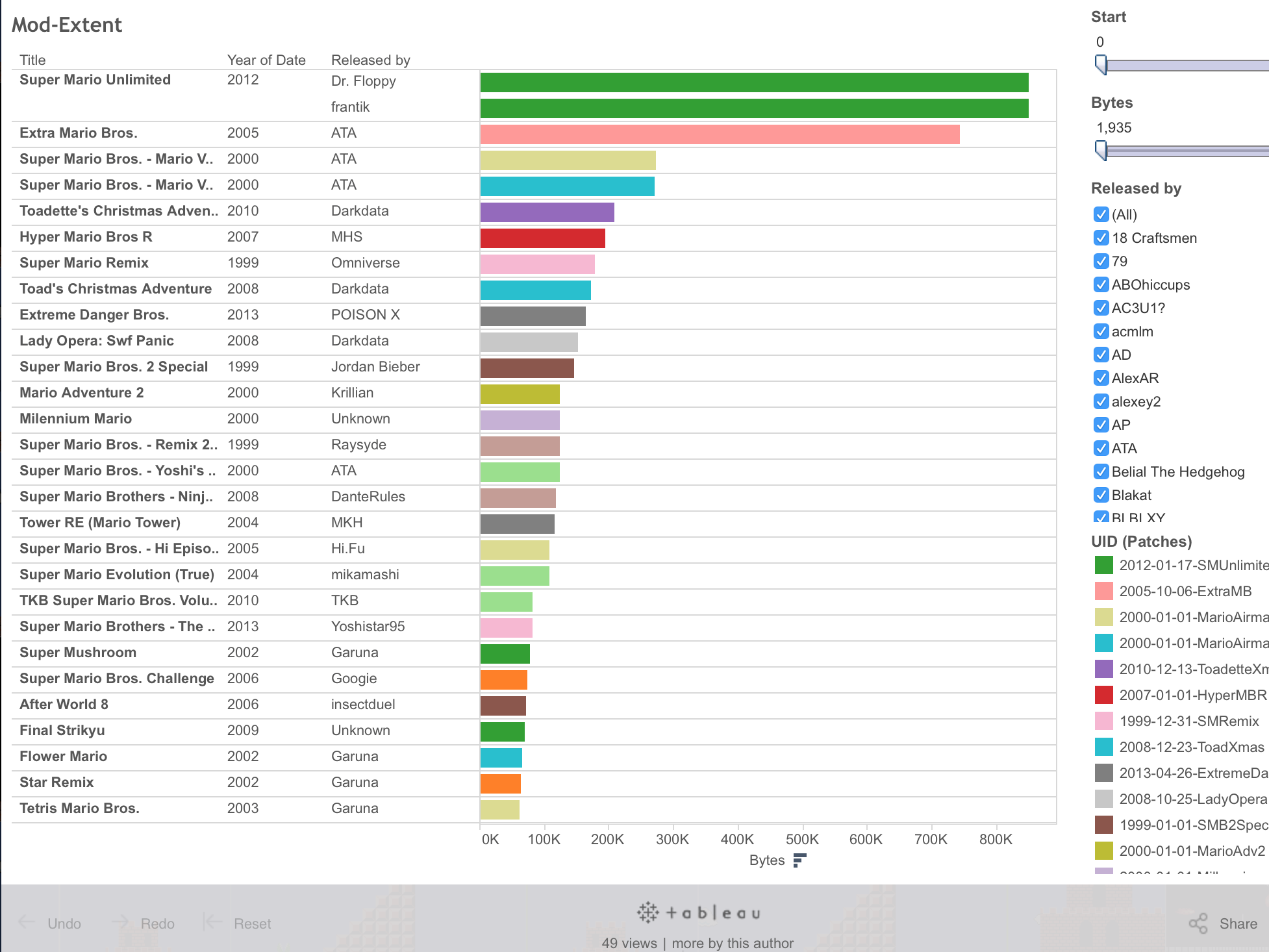
Task: Uncheck the AlexAR checkbox
Action: [x=1101, y=378]
